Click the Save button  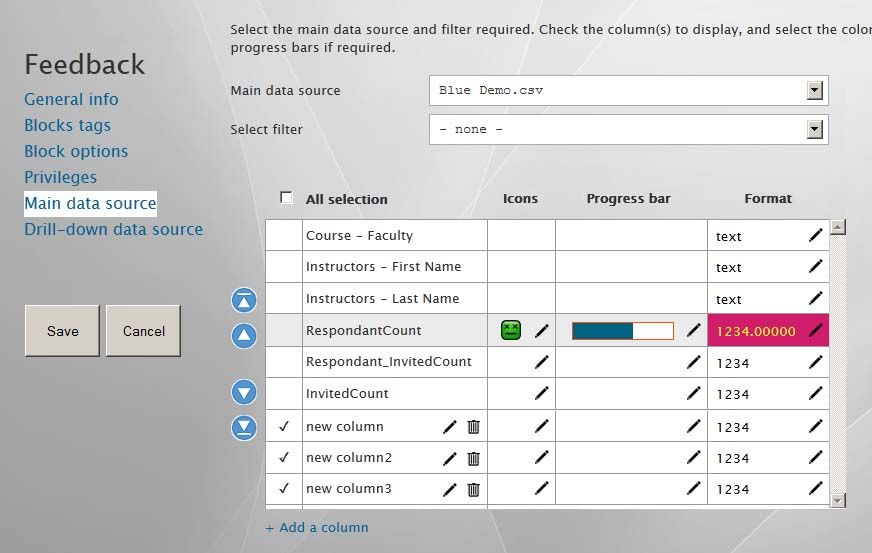click(62, 331)
